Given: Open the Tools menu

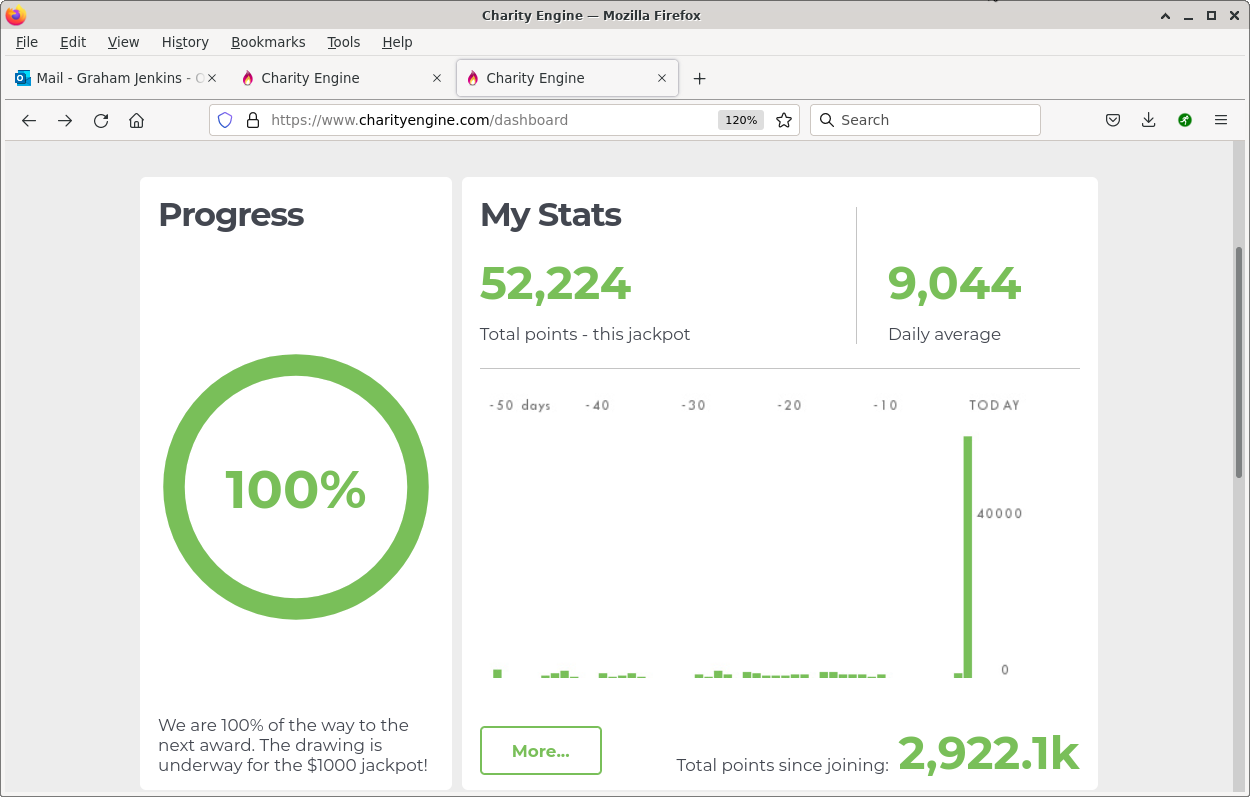Looking at the screenshot, I should click(x=344, y=42).
